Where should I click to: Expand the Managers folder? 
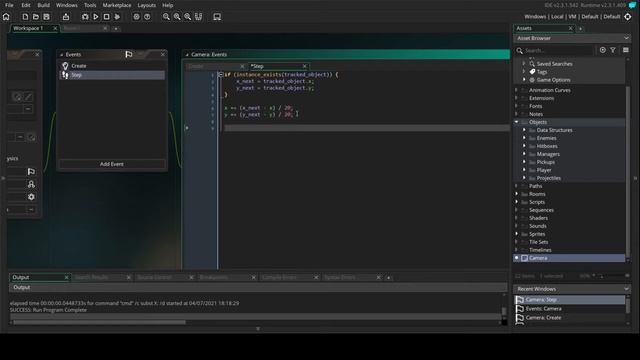click(524, 154)
